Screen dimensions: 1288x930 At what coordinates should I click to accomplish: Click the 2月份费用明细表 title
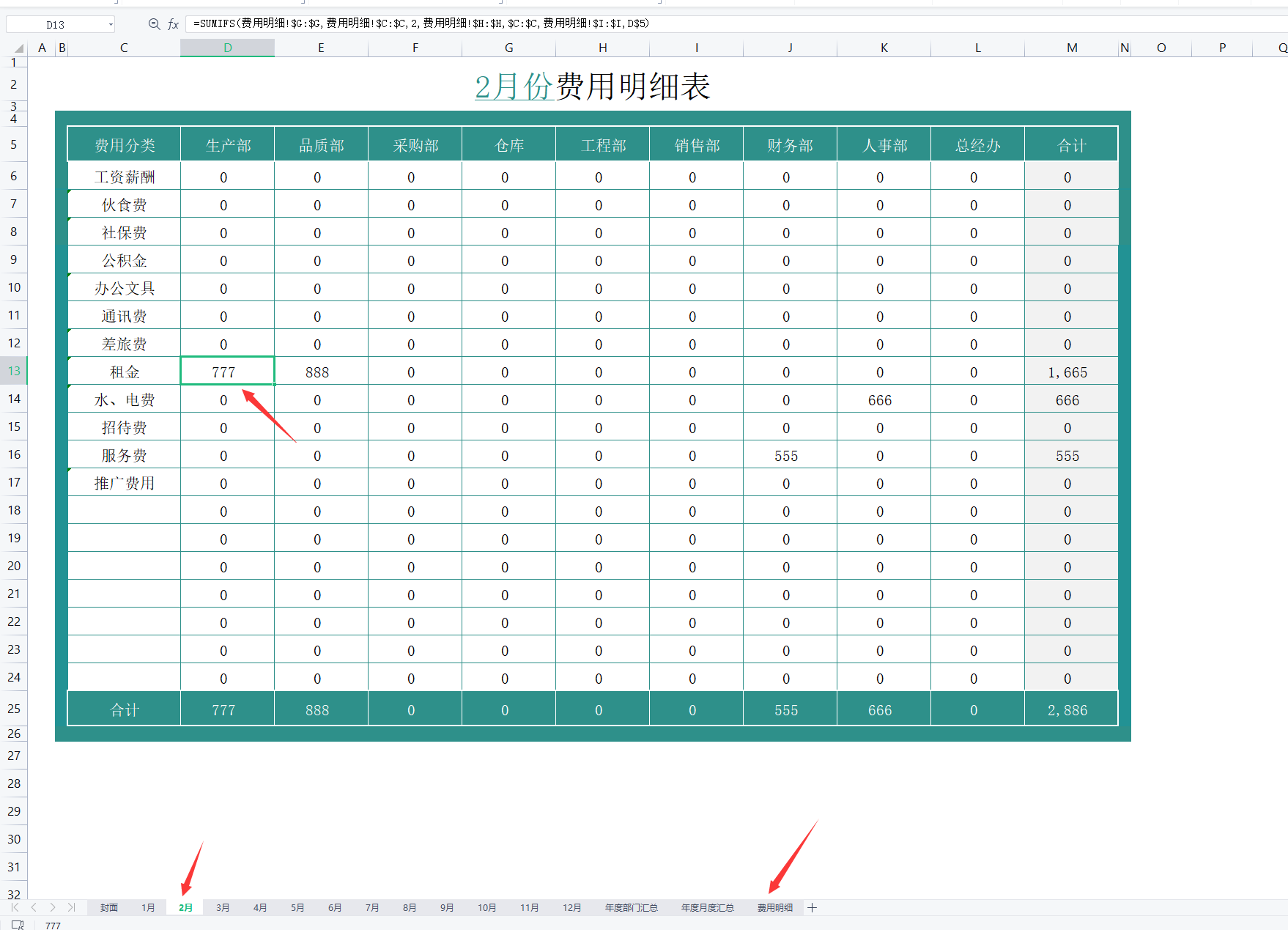tap(593, 86)
